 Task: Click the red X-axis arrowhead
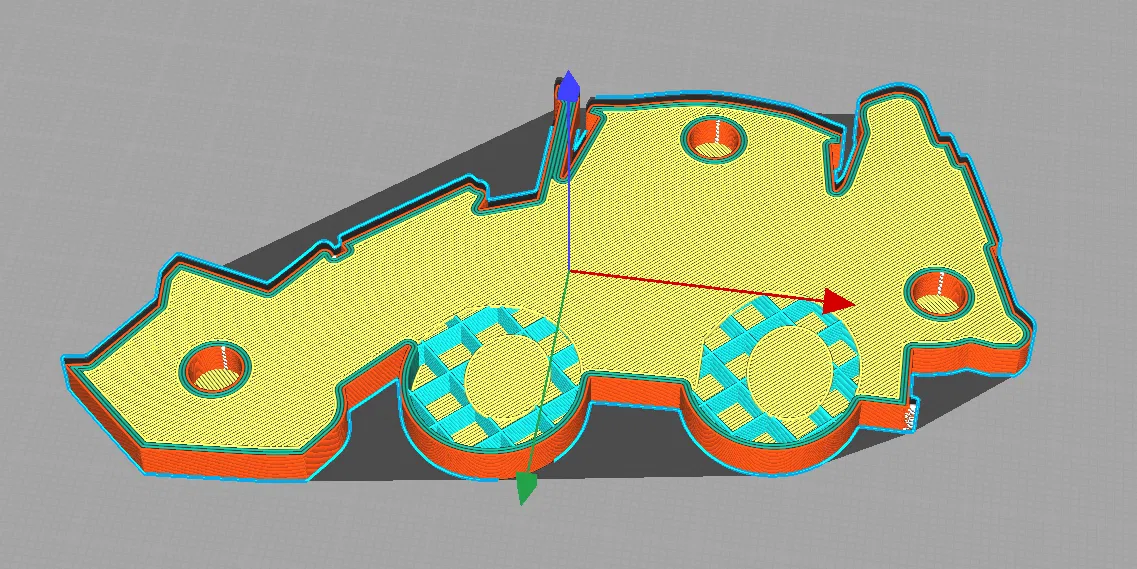(x=840, y=301)
